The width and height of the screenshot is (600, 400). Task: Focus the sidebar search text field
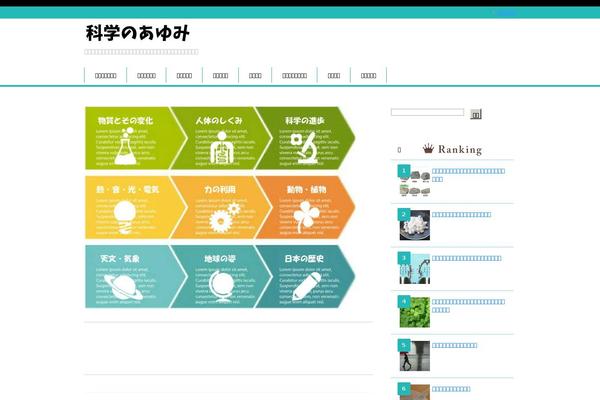427,112
